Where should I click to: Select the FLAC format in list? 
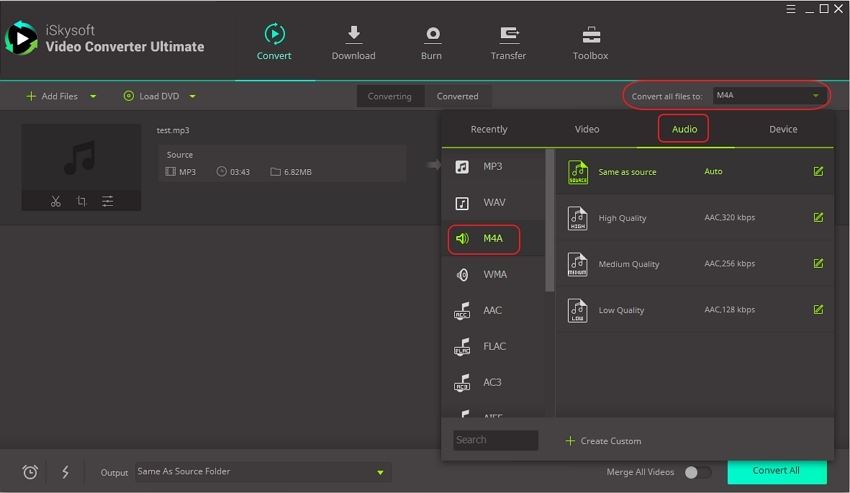point(494,346)
